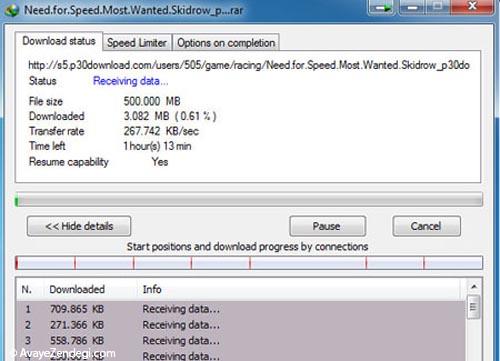Click the main download progress bar

pos(249,200)
